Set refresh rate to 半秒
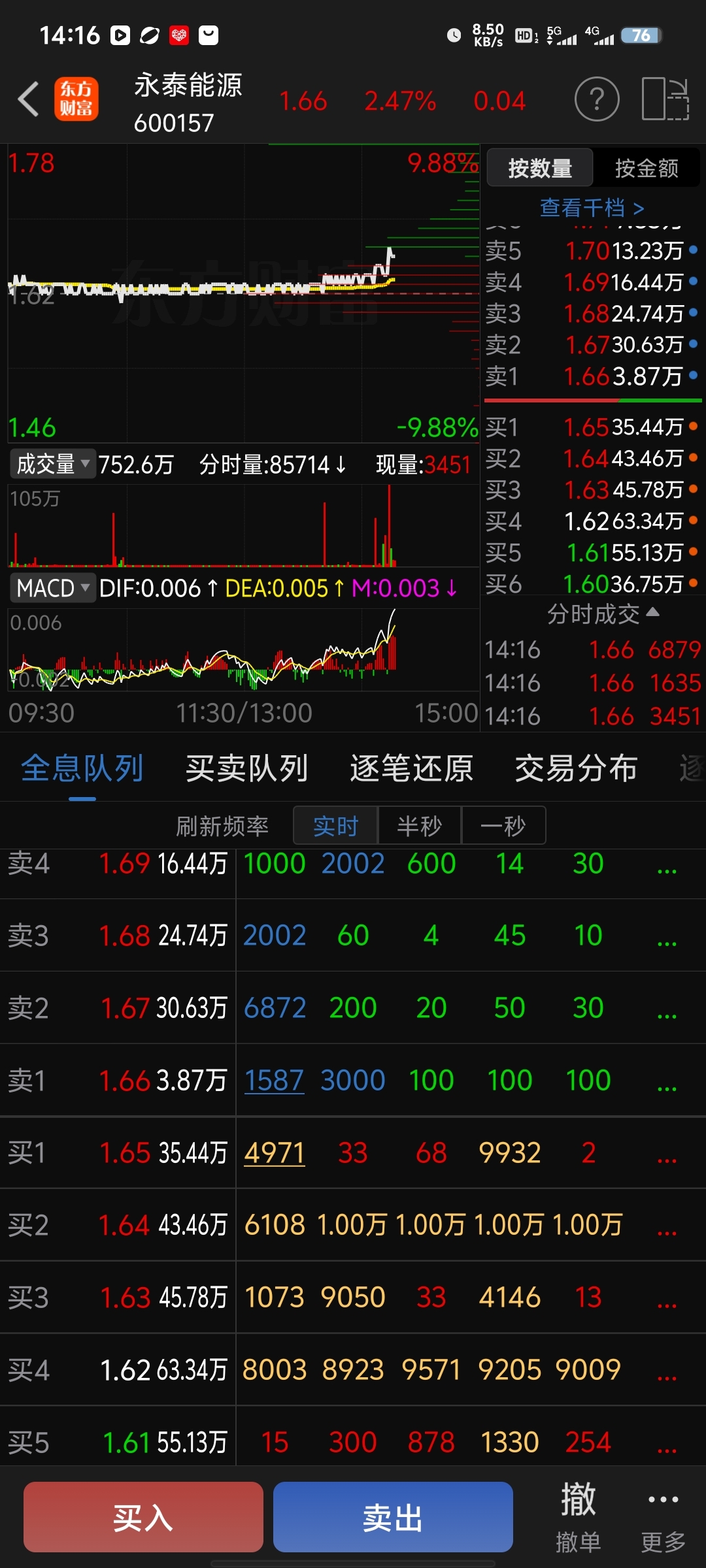The width and height of the screenshot is (706, 1568). coord(420,826)
